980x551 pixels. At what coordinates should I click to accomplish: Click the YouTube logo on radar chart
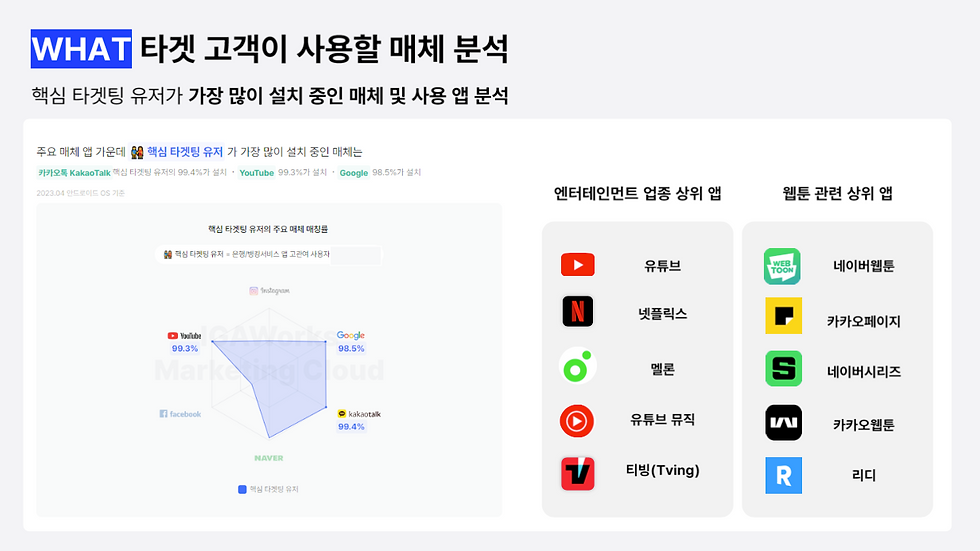pos(184,335)
